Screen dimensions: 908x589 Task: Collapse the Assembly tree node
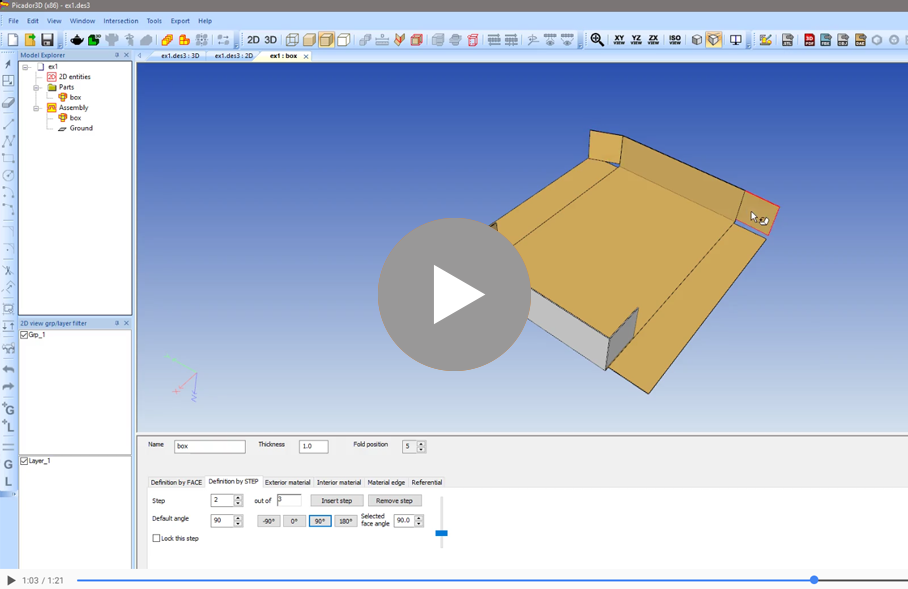[36, 108]
